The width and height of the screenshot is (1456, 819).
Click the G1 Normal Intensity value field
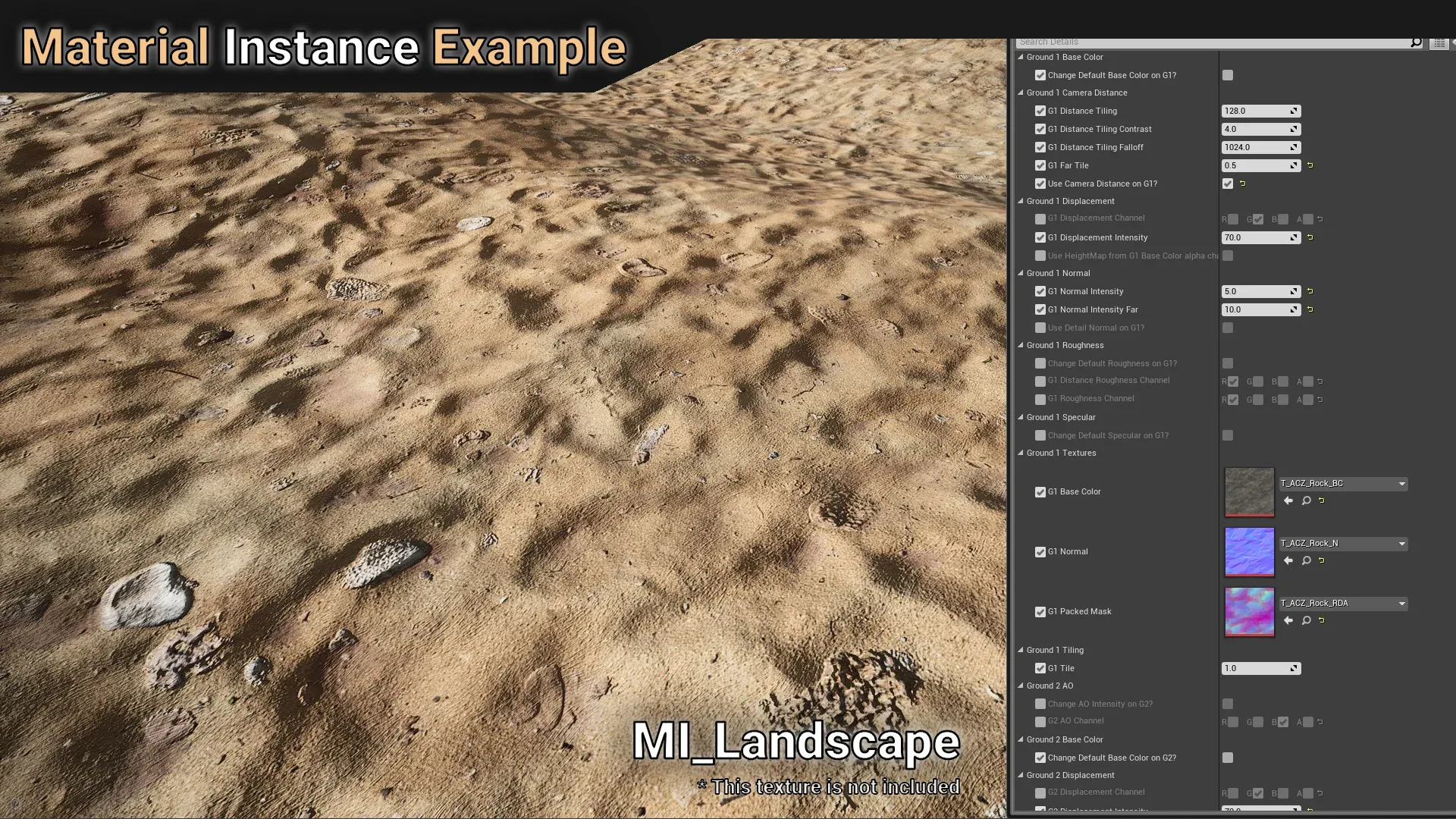click(x=1255, y=291)
